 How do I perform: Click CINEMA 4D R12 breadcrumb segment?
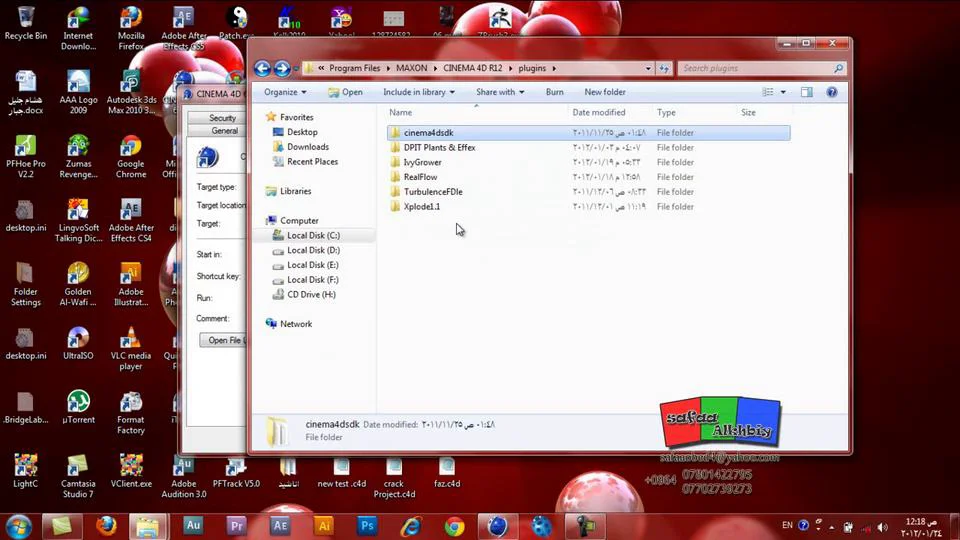point(473,68)
